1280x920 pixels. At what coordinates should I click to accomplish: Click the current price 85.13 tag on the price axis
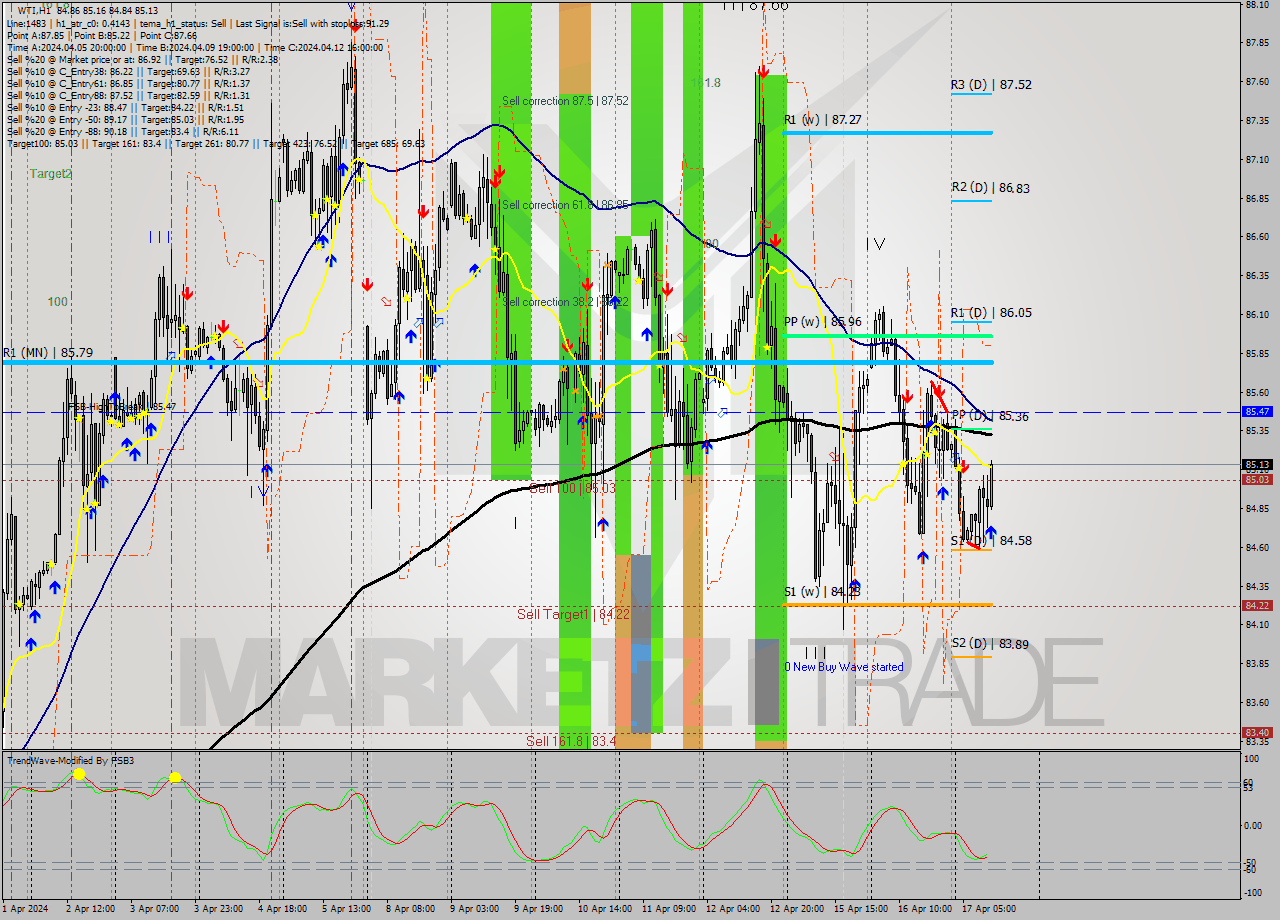click(x=1258, y=464)
